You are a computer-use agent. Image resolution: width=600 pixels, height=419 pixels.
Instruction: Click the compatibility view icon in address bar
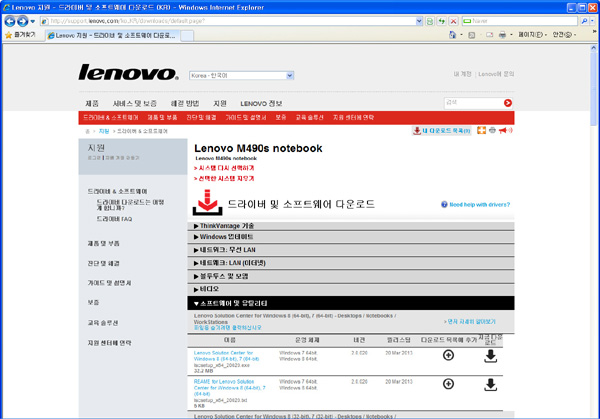tap(430, 21)
